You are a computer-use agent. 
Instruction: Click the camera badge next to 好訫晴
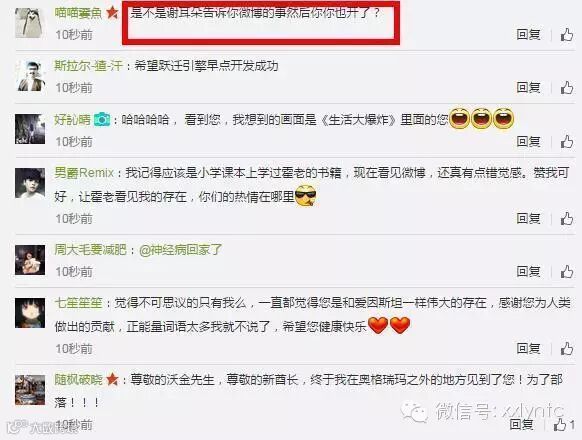102,120
